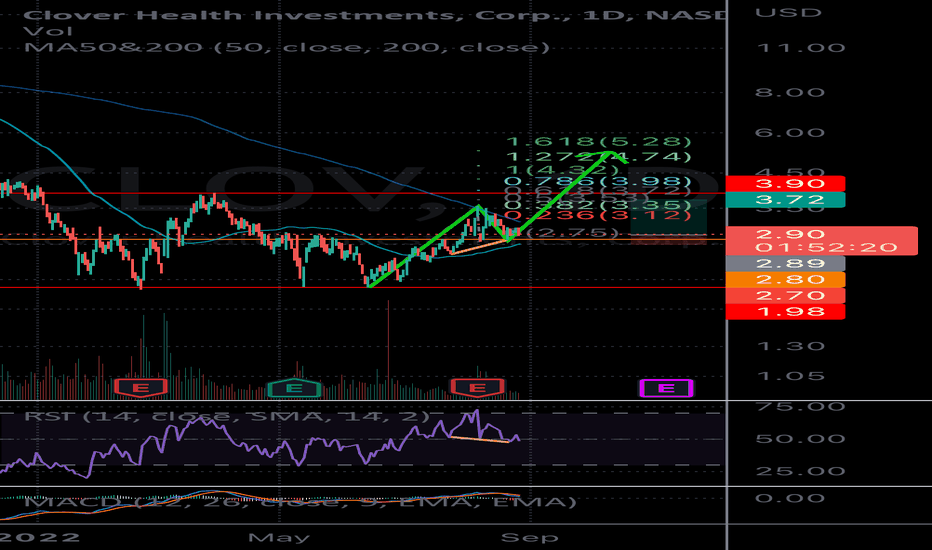Click the first red earnings E marker
The width and height of the screenshot is (932, 550).
[x=141, y=388]
